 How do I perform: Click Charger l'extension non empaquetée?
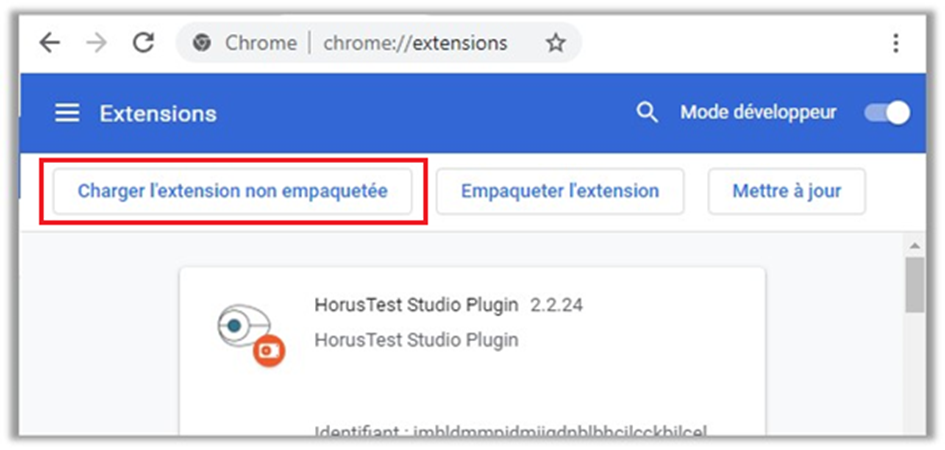pos(232,191)
